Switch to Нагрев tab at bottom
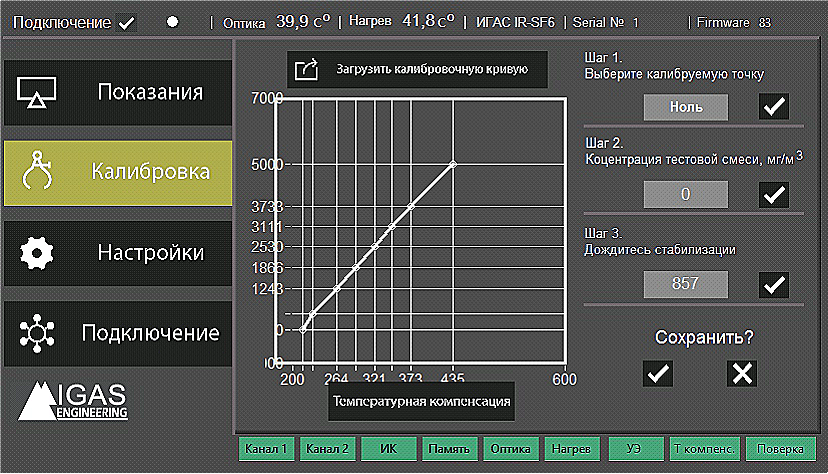Screen dimensions: 828x474 tap(572, 449)
